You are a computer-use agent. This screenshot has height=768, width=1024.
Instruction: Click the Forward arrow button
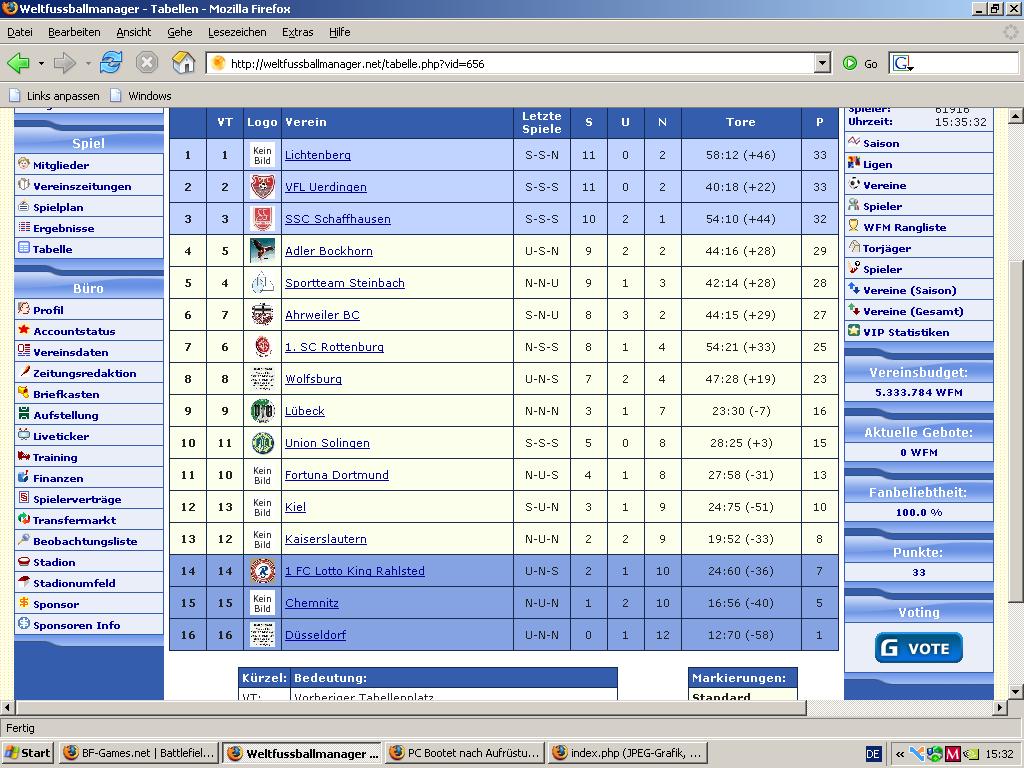65,63
